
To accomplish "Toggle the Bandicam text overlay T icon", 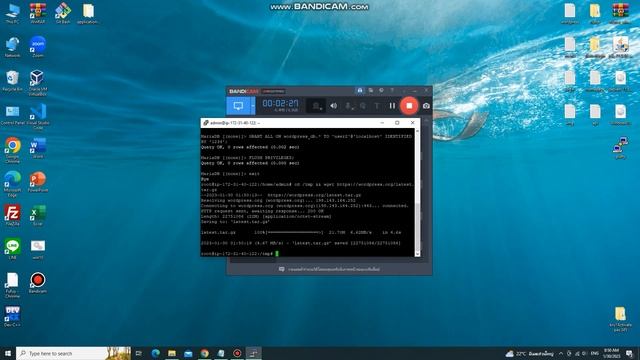I will [377, 106].
